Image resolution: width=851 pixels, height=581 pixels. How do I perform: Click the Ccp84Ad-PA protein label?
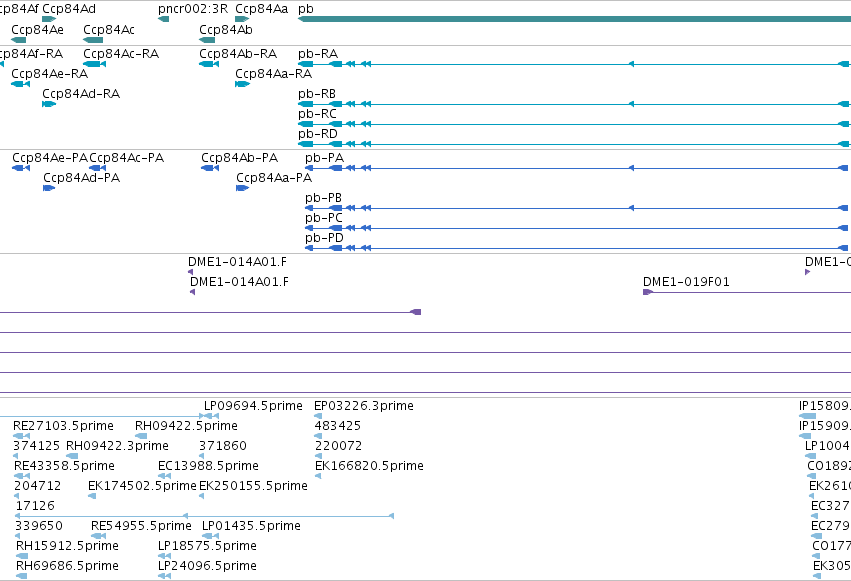81,178
